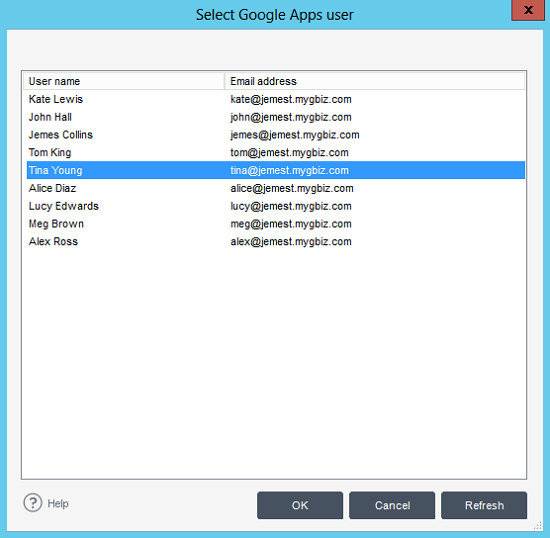Select user Lucy Edwards
Viewport: 550px width, 538px height.
click(63, 206)
